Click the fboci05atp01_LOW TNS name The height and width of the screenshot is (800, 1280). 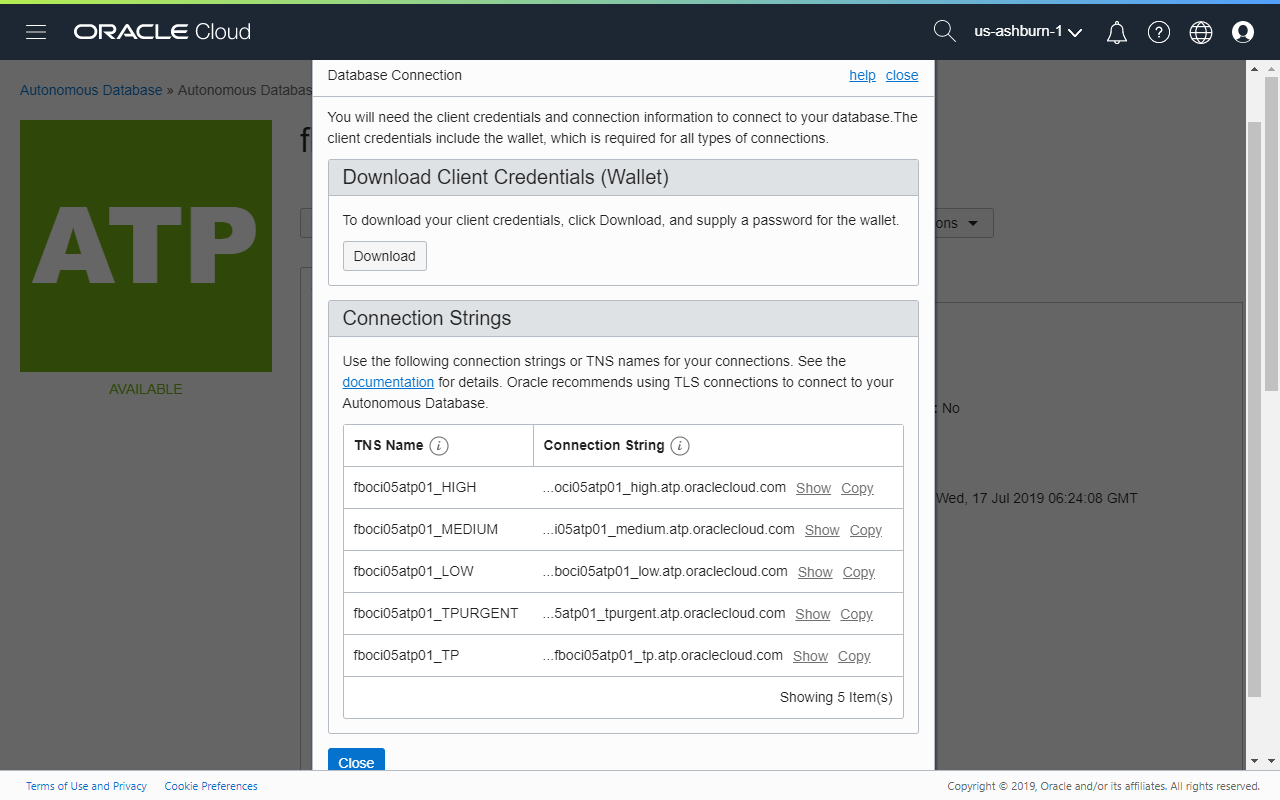[x=414, y=571]
